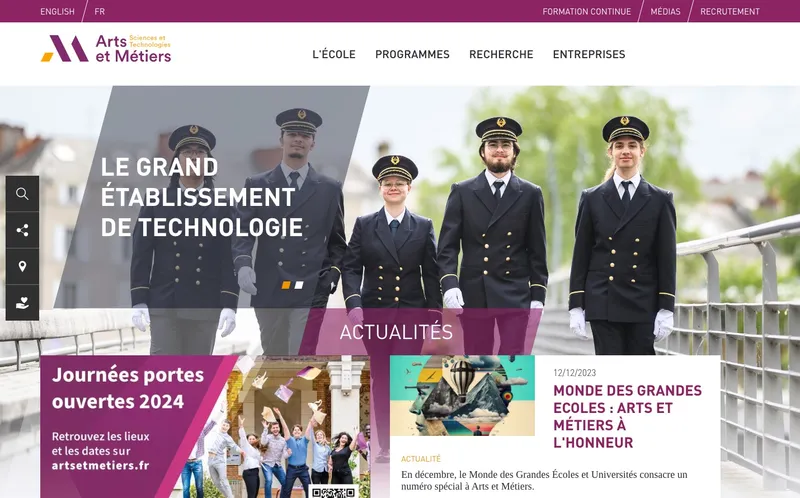Select the orange carousel slide indicator
The height and width of the screenshot is (498, 800).
point(286,285)
